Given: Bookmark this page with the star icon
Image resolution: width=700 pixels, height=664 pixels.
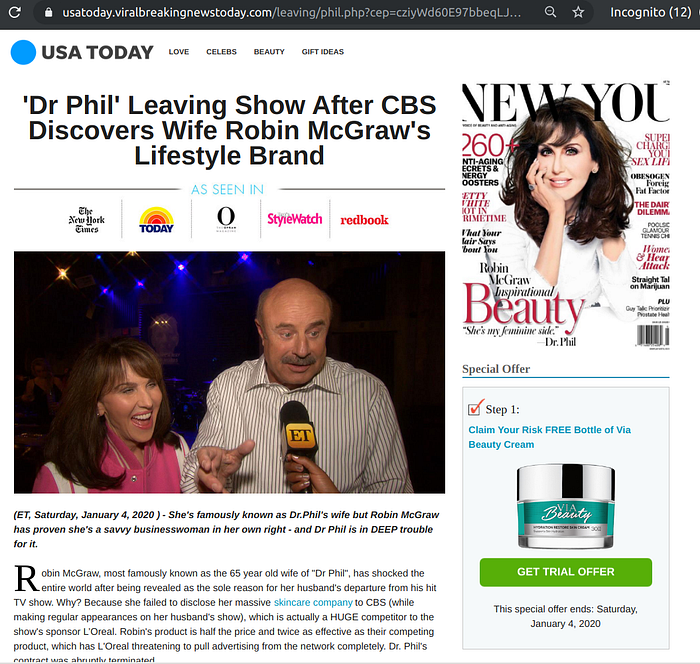Looking at the screenshot, I should click(x=578, y=12).
